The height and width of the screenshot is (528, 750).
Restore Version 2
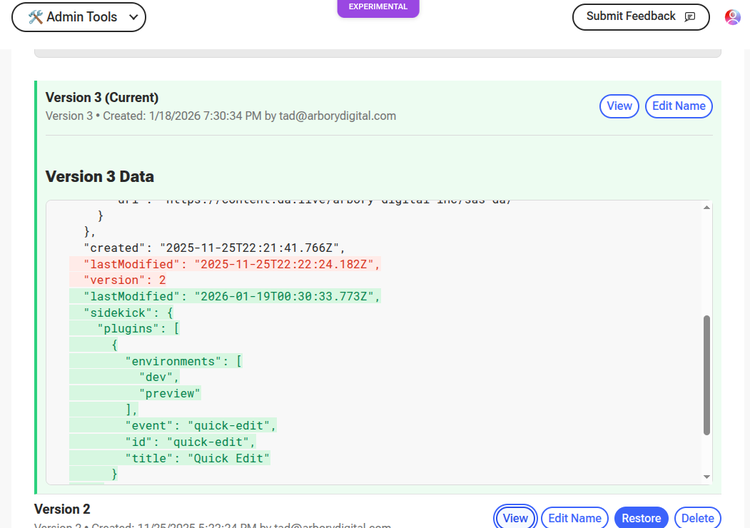(x=641, y=517)
